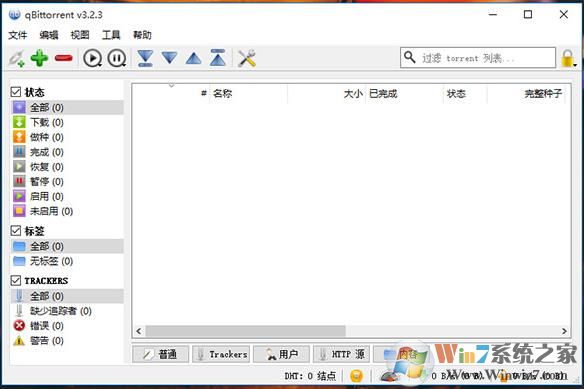The width and height of the screenshot is (584, 389).
Task: Click horizontal scrollbar left arrow
Action: click(139, 331)
